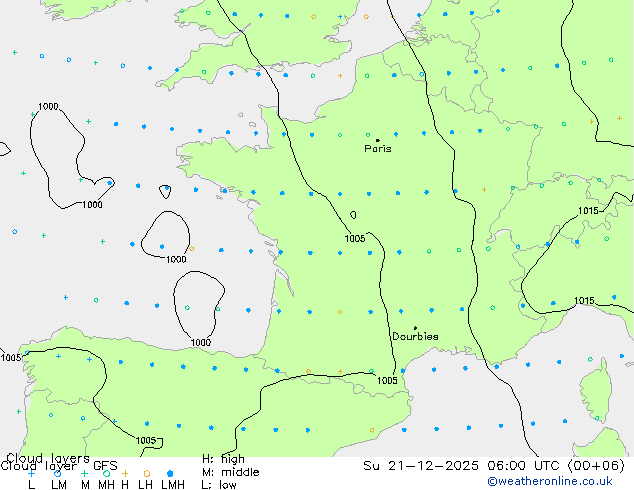Click the black city dot above Paris label
Viewport: 634px width, 490px height.
click(x=378, y=140)
